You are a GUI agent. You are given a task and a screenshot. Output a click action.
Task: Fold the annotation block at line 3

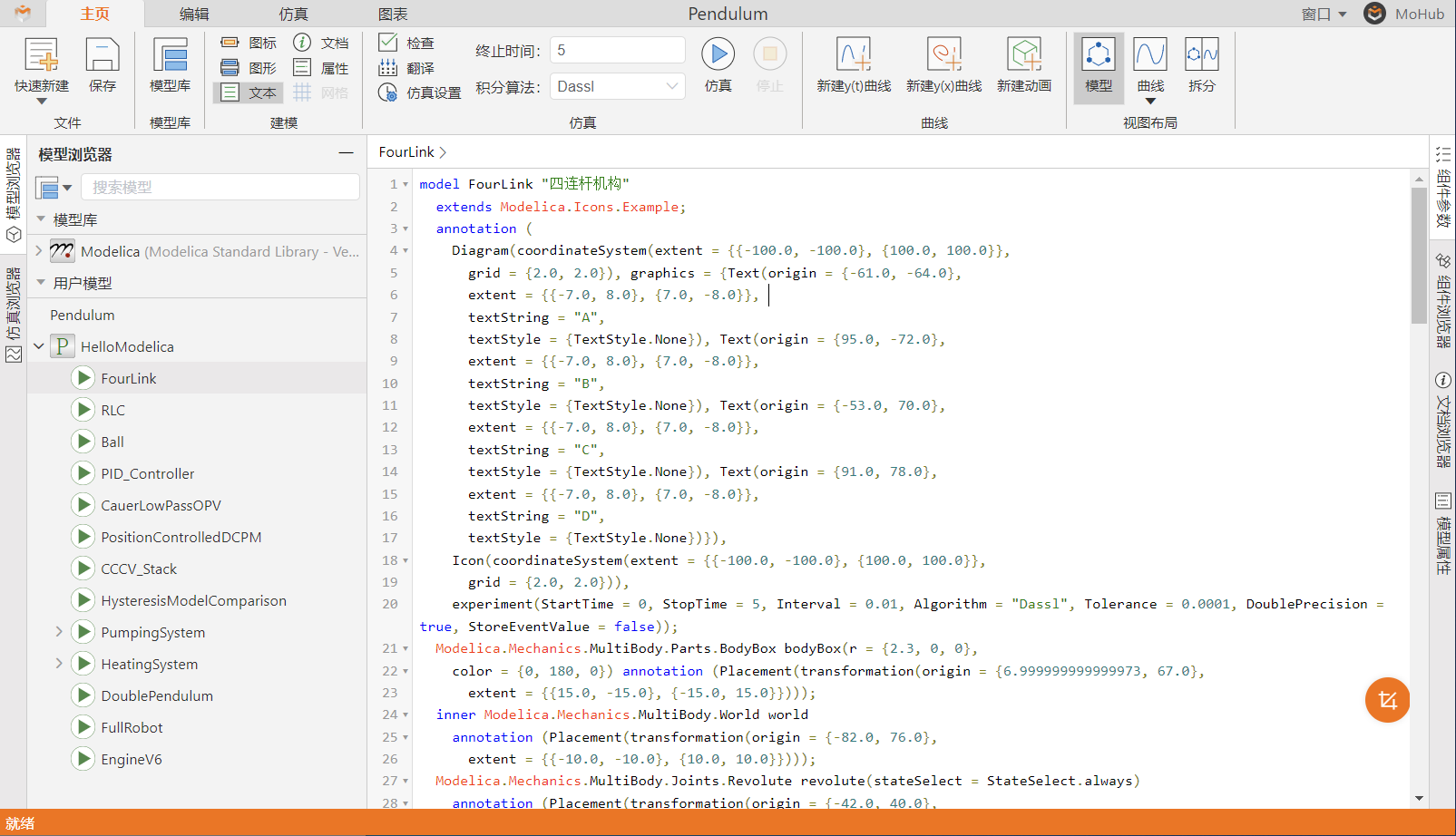click(406, 228)
